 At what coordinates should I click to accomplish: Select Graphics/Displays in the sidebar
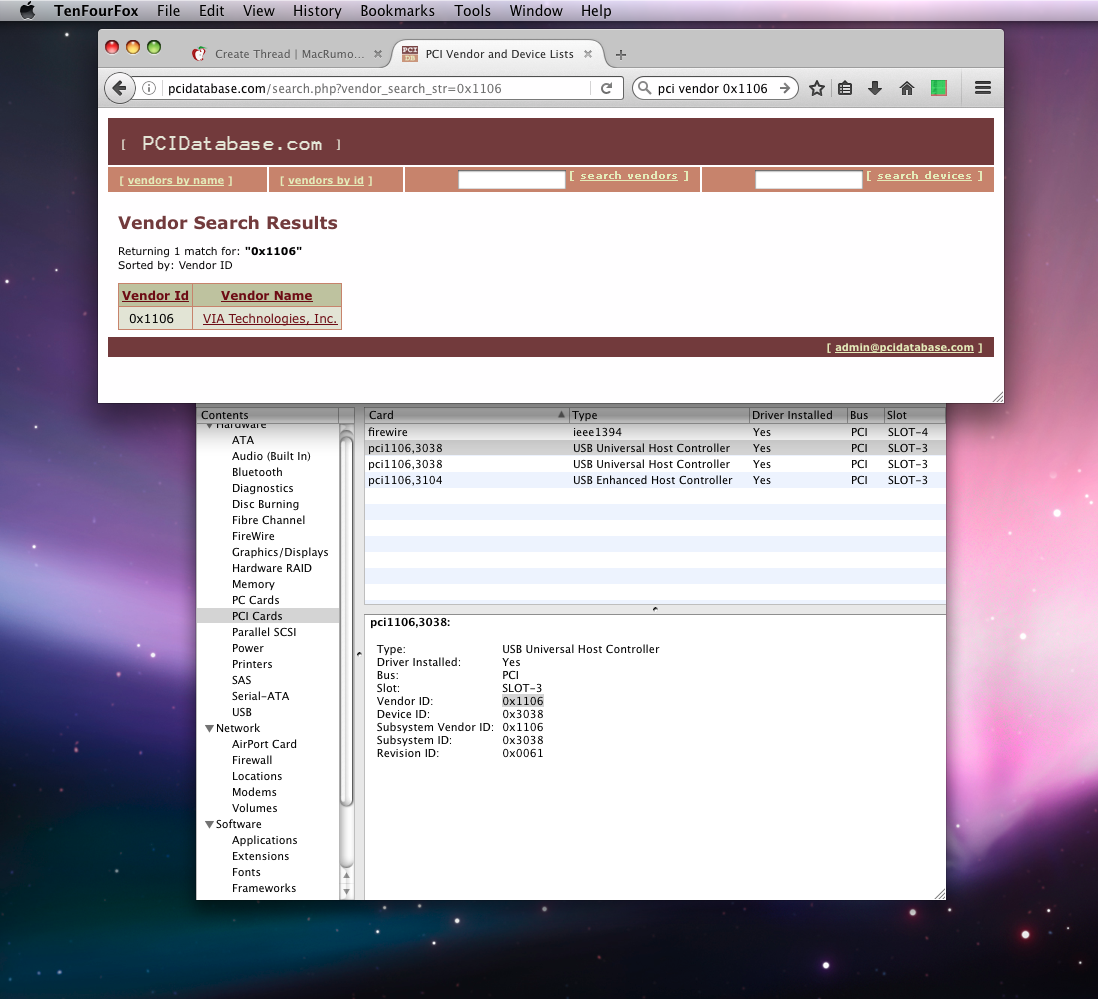(280, 552)
